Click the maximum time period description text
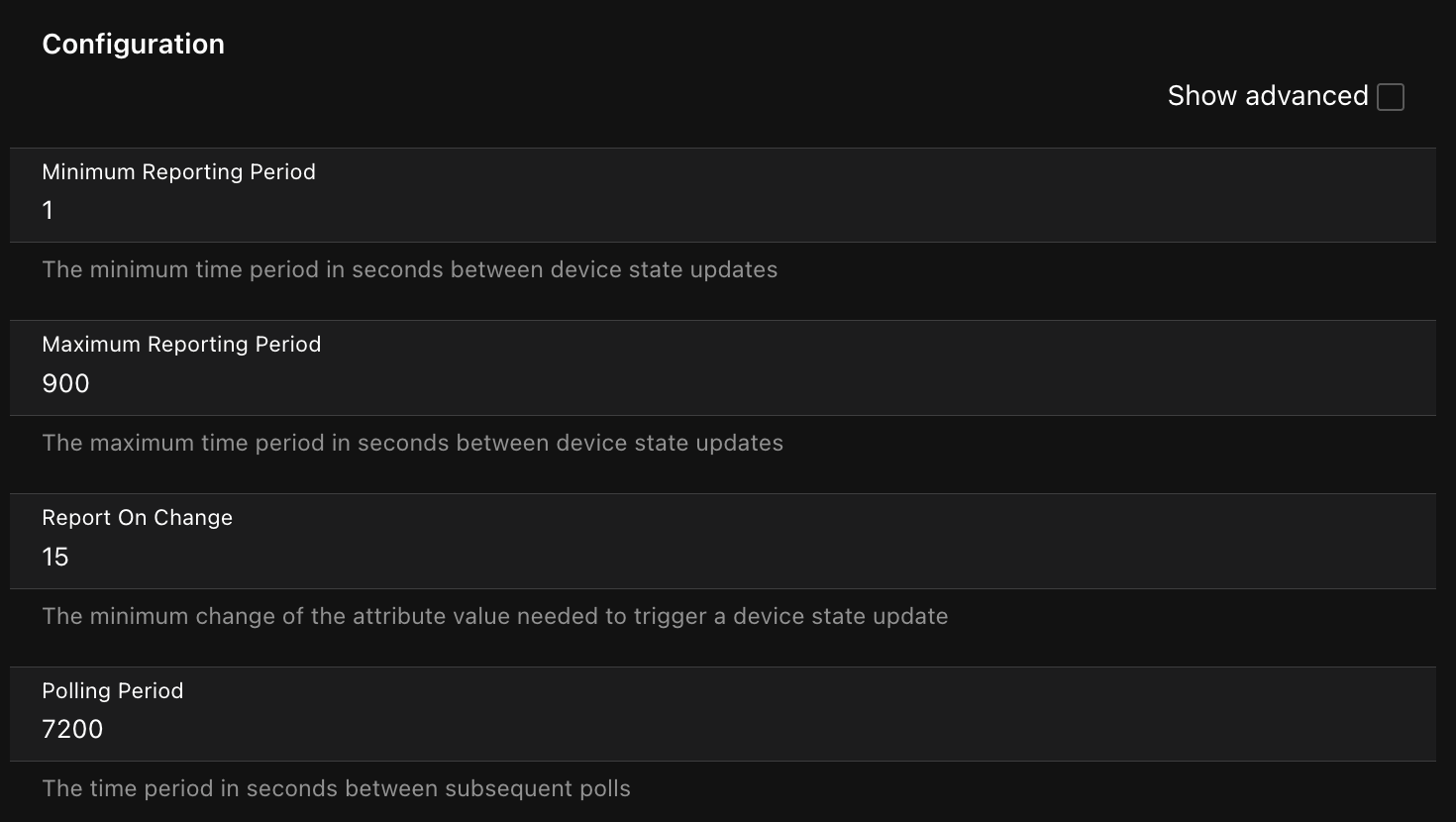This screenshot has height=822, width=1456. (x=412, y=443)
